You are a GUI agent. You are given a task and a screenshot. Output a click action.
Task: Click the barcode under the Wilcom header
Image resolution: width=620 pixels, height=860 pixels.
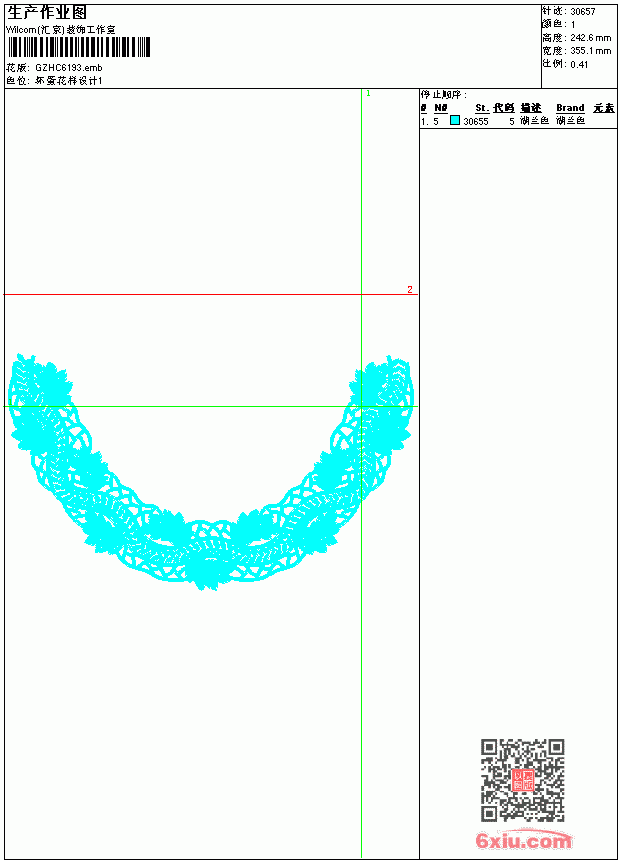tap(78, 47)
